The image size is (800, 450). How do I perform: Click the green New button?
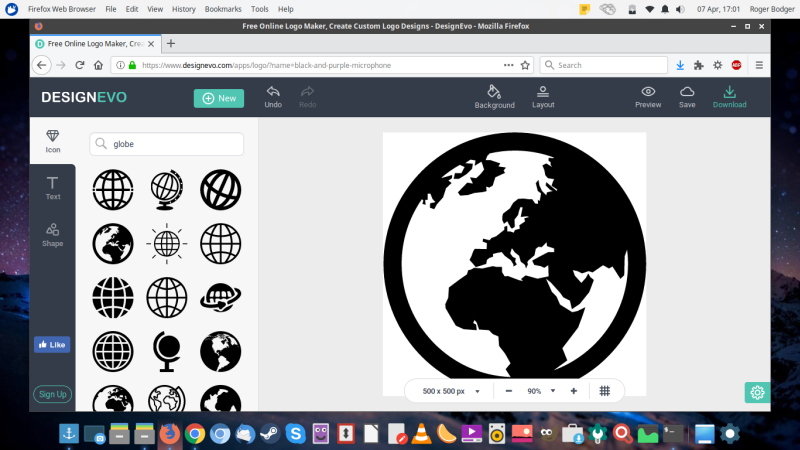218,98
